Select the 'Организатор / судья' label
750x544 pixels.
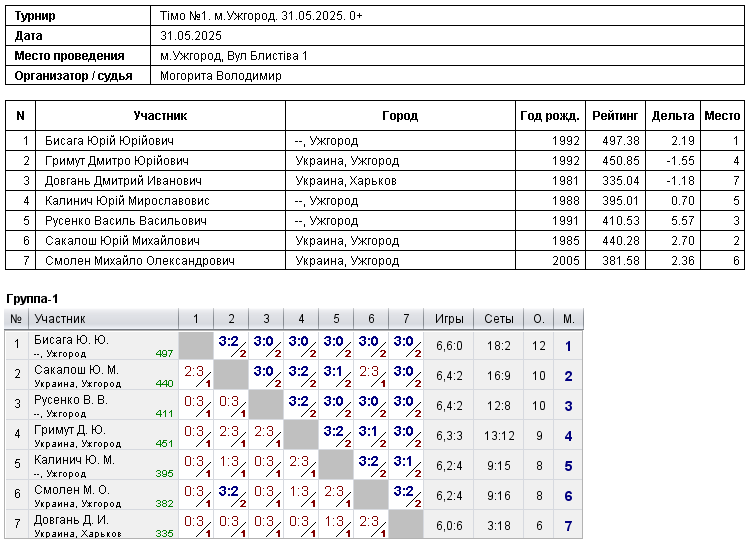pyautogui.click(x=73, y=76)
